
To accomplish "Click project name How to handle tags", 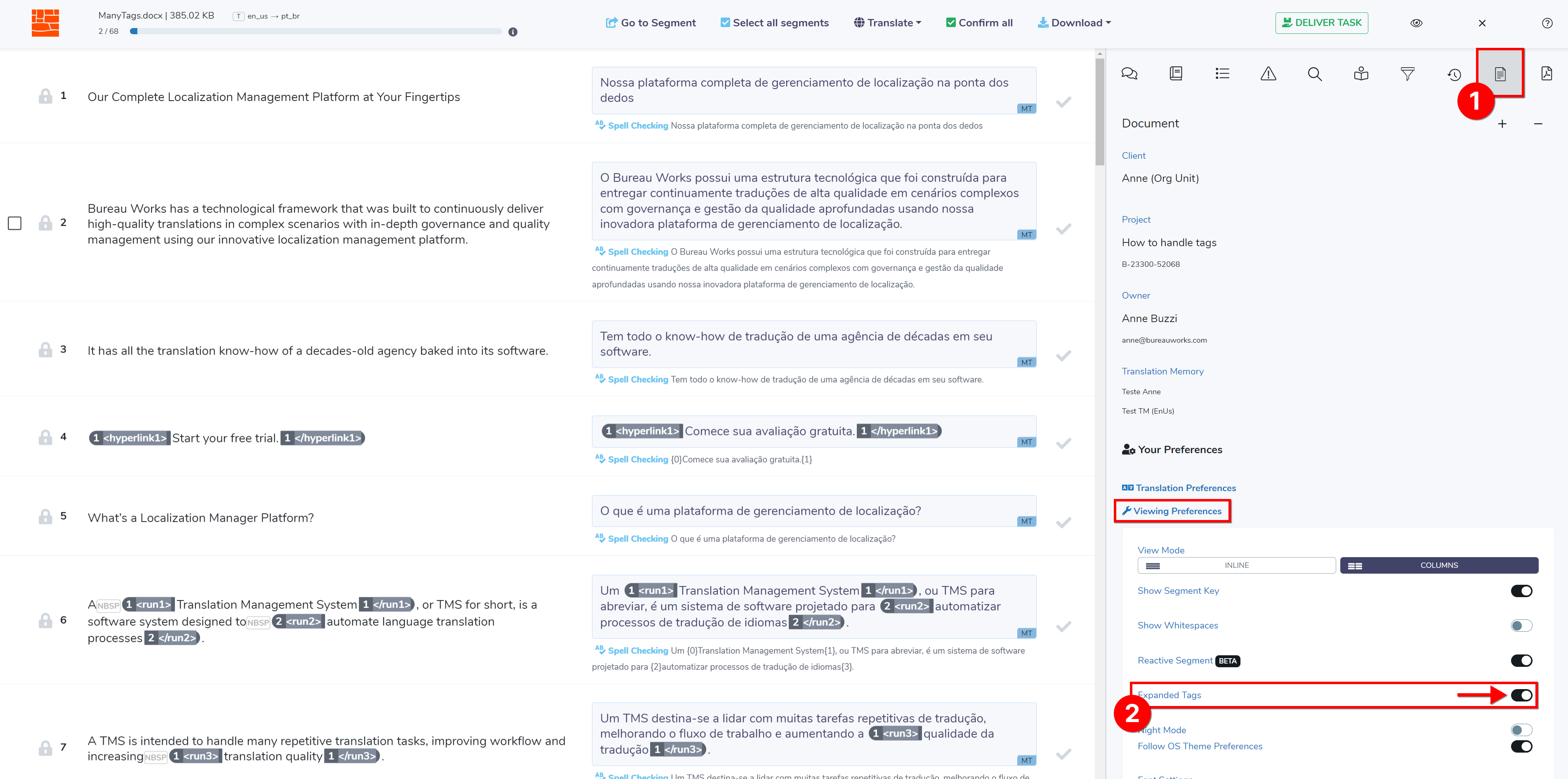I will click(1169, 243).
